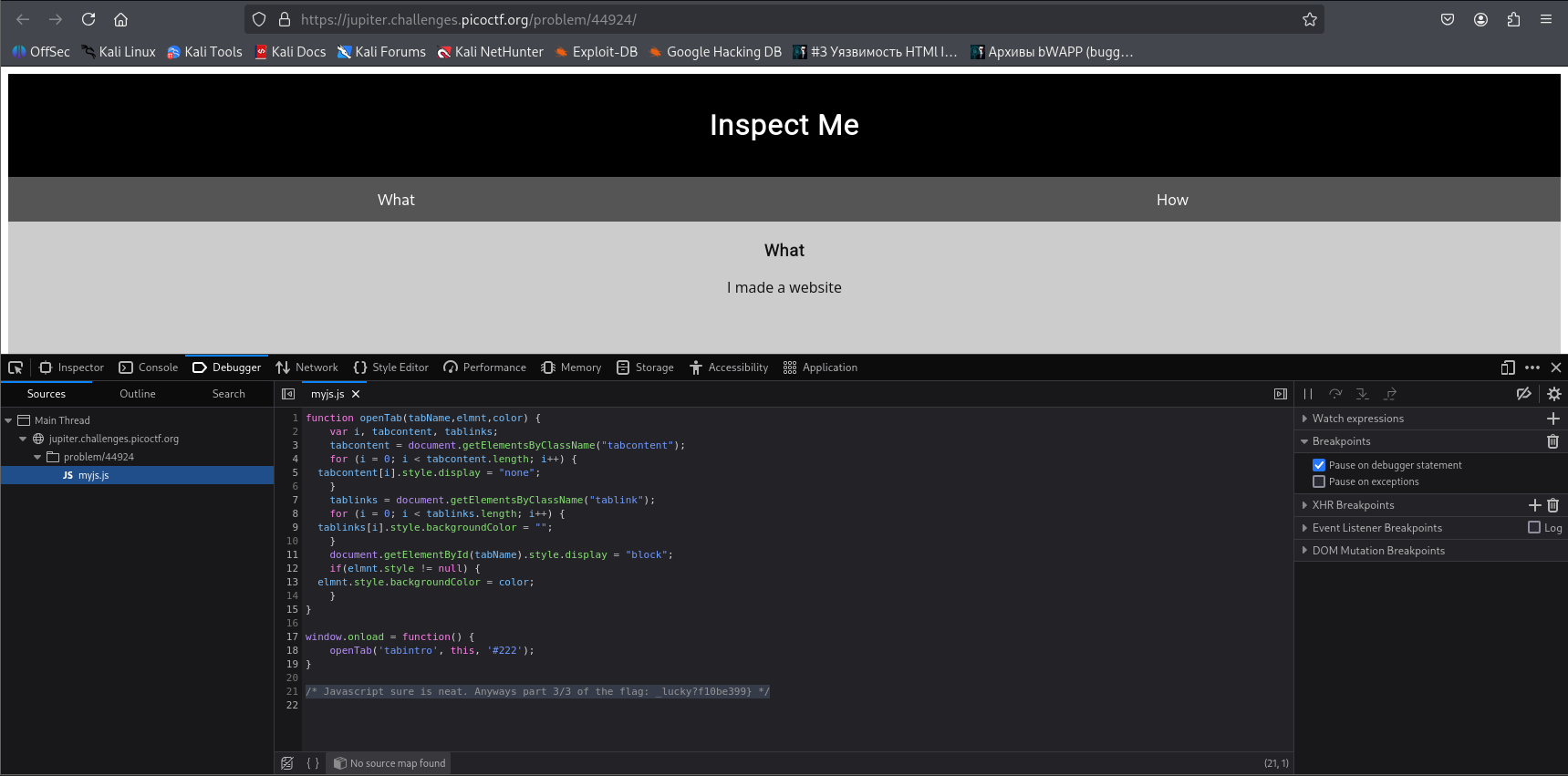
Task: Open the debugger settings gear icon
Action: [x=1554, y=394]
